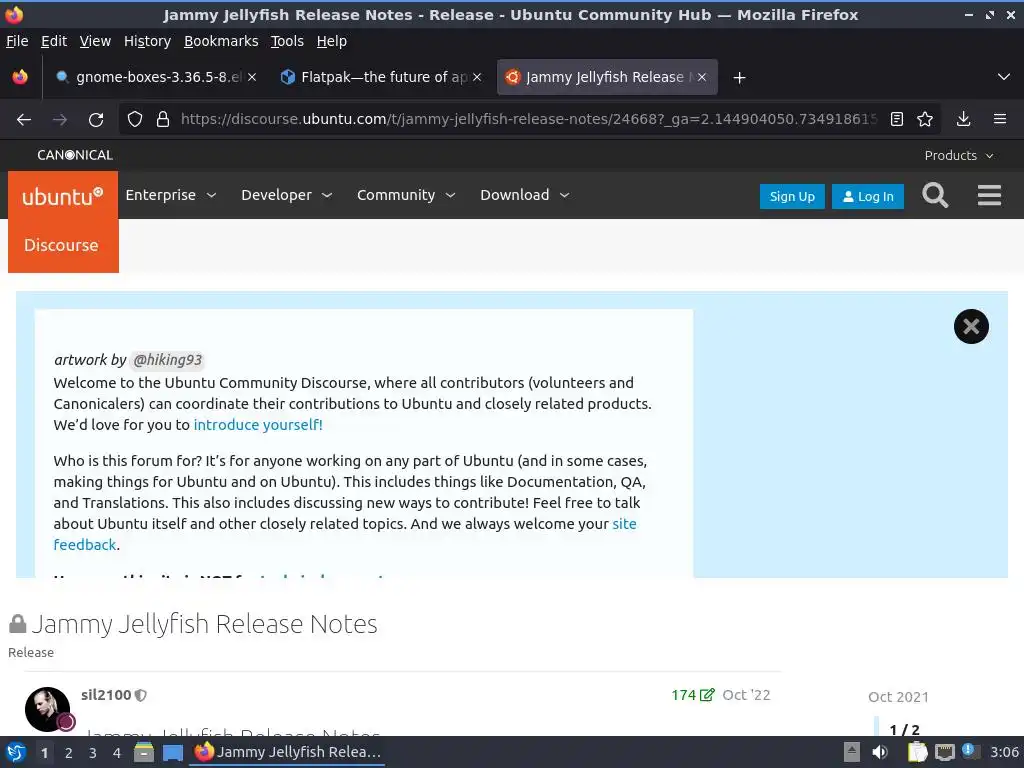
Task: Open the file manager taskbar icon
Action: point(144,752)
